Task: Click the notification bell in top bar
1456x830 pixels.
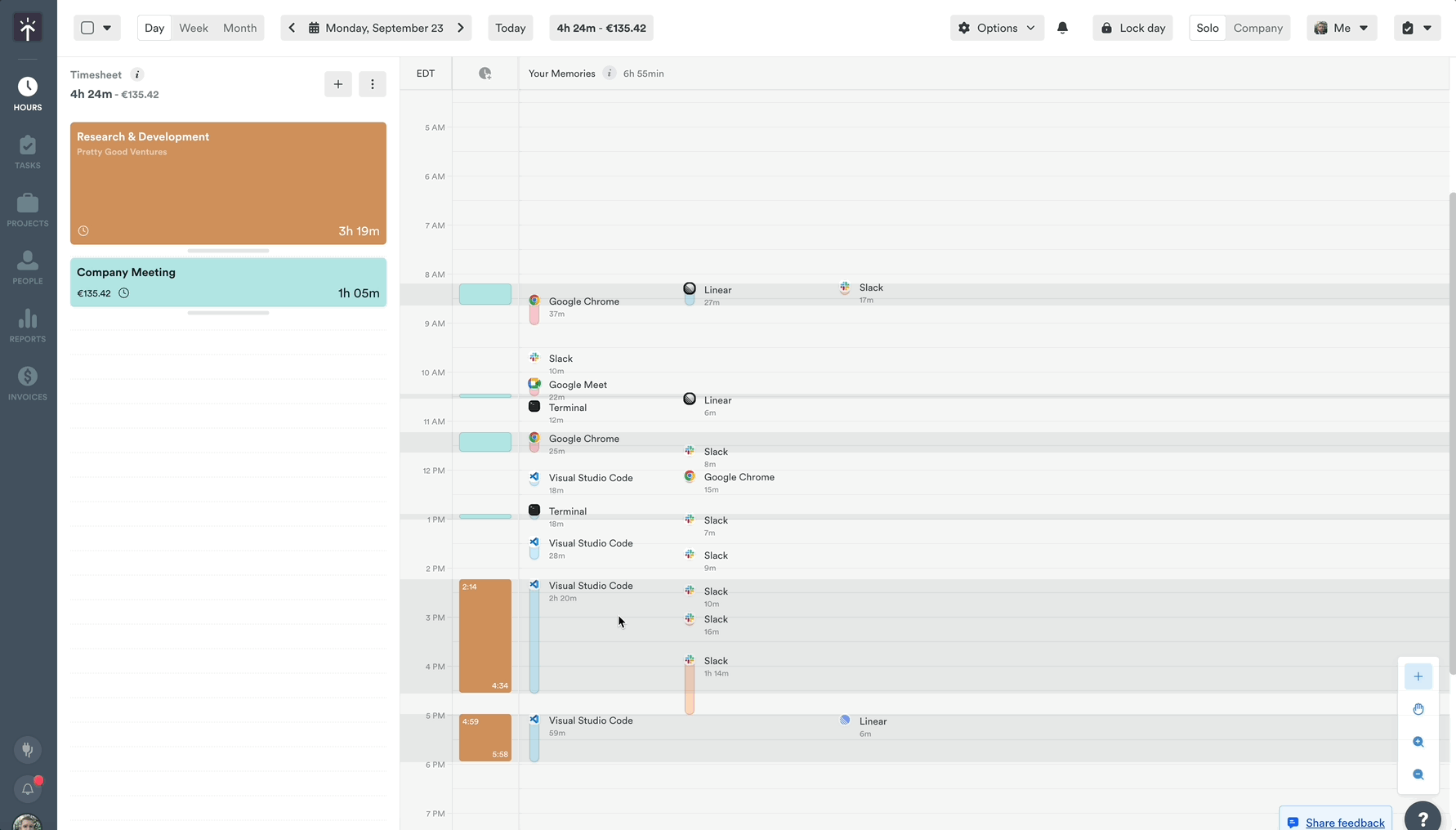Action: point(1062,28)
